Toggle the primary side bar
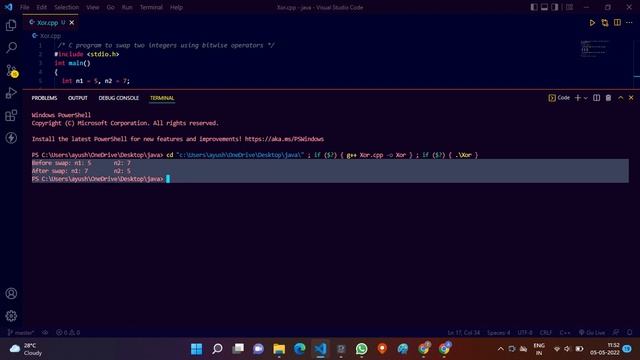 [x=534, y=7]
